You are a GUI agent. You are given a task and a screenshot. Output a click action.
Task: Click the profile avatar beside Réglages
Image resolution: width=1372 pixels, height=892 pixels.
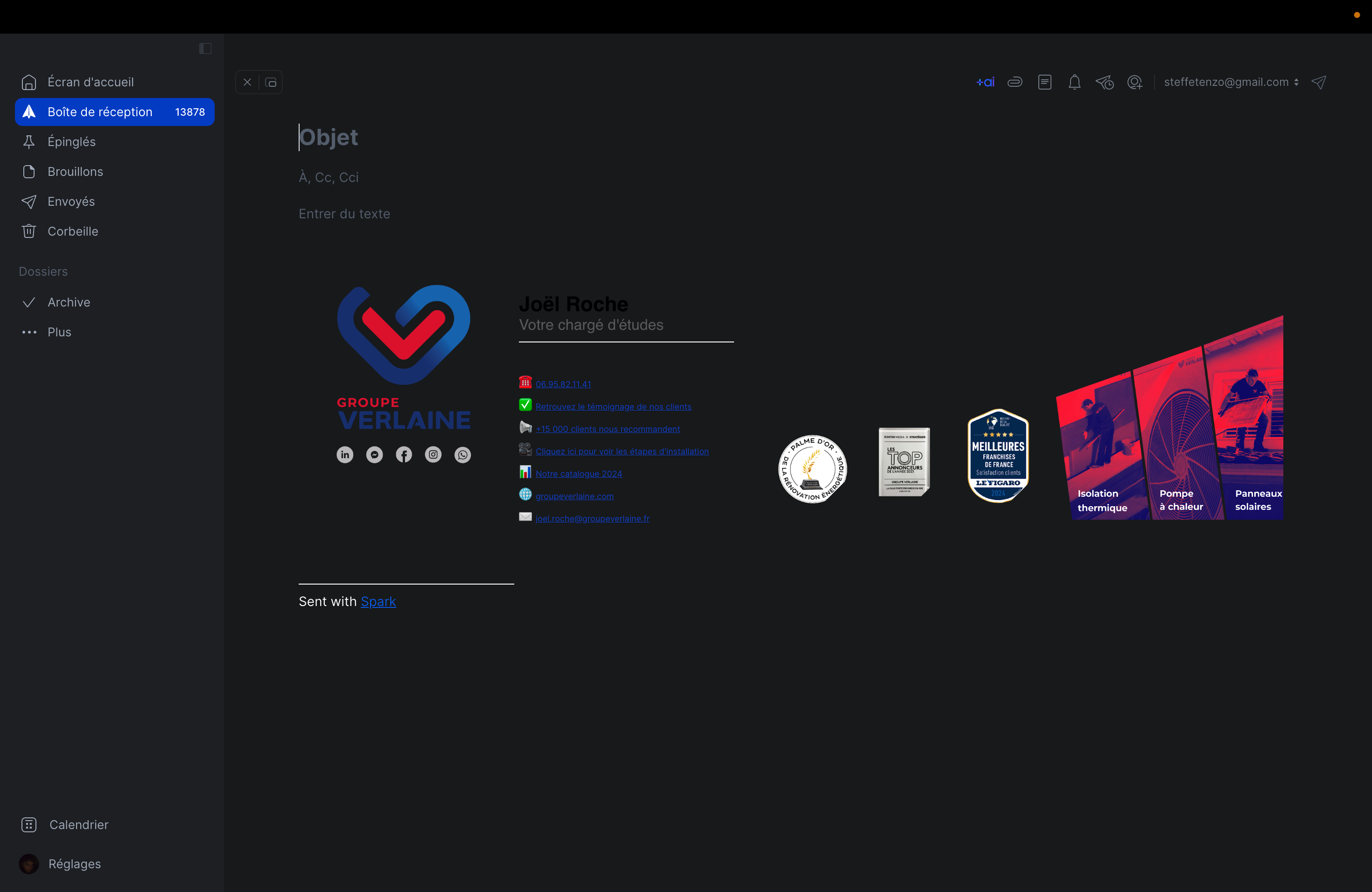[29, 864]
